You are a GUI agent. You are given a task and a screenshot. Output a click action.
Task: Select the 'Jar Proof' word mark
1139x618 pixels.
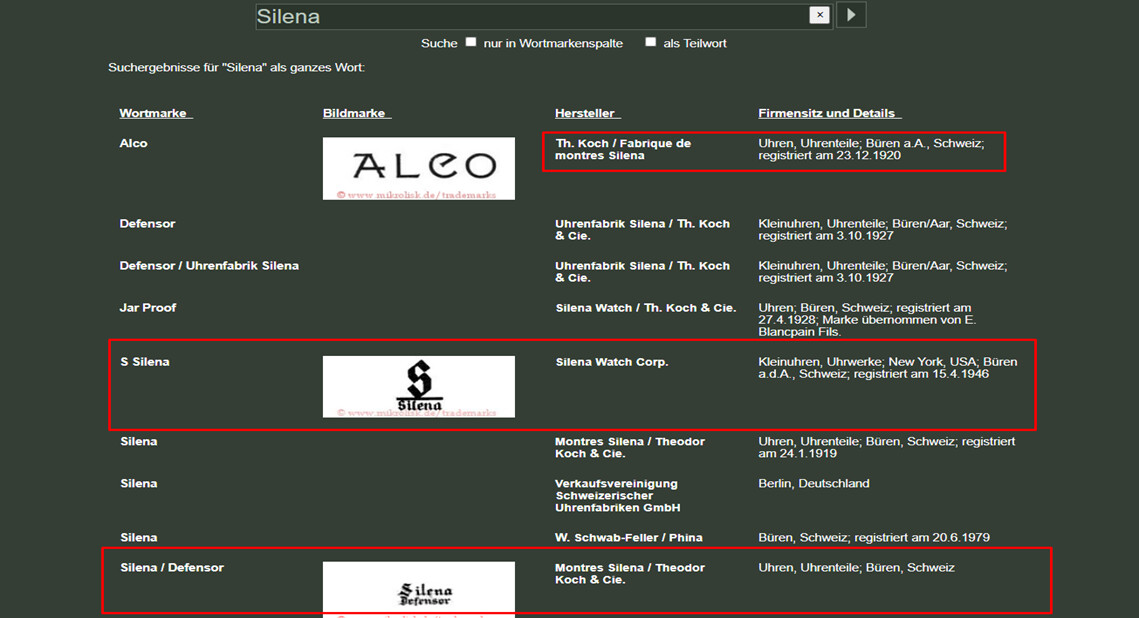[148, 308]
